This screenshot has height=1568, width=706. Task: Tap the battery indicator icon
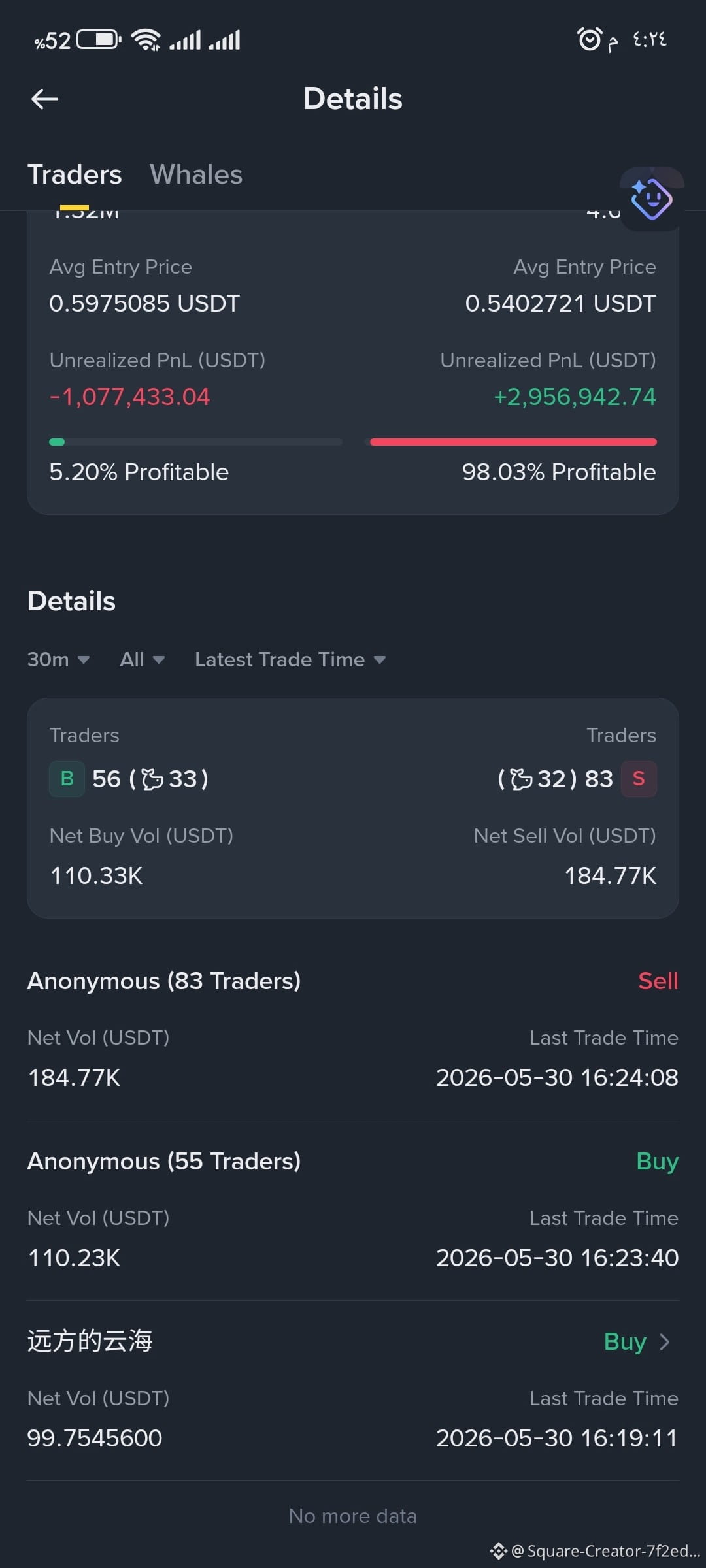click(99, 40)
